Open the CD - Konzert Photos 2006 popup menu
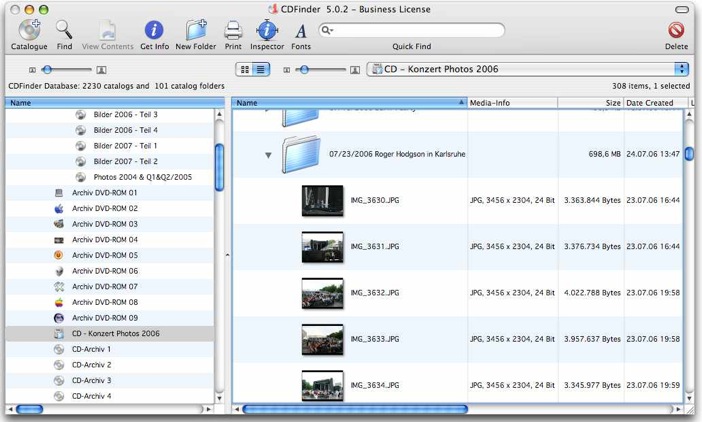Viewport: 702px width, 422px height. (527, 69)
